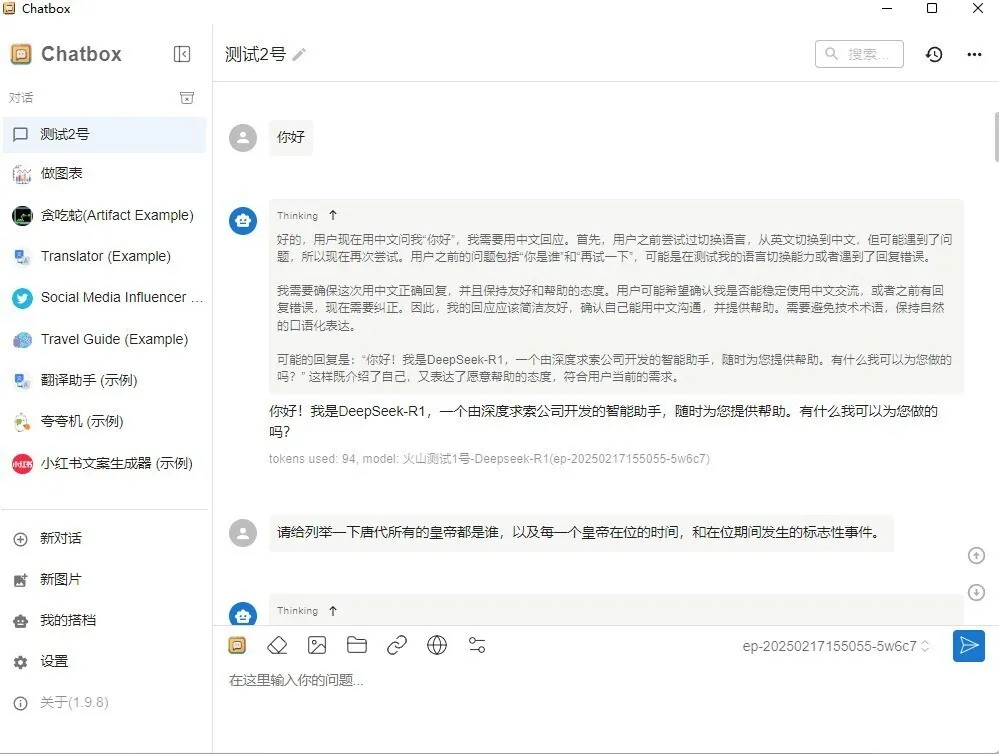Click the 测试2号 title in the header
999x754 pixels.
click(255, 55)
